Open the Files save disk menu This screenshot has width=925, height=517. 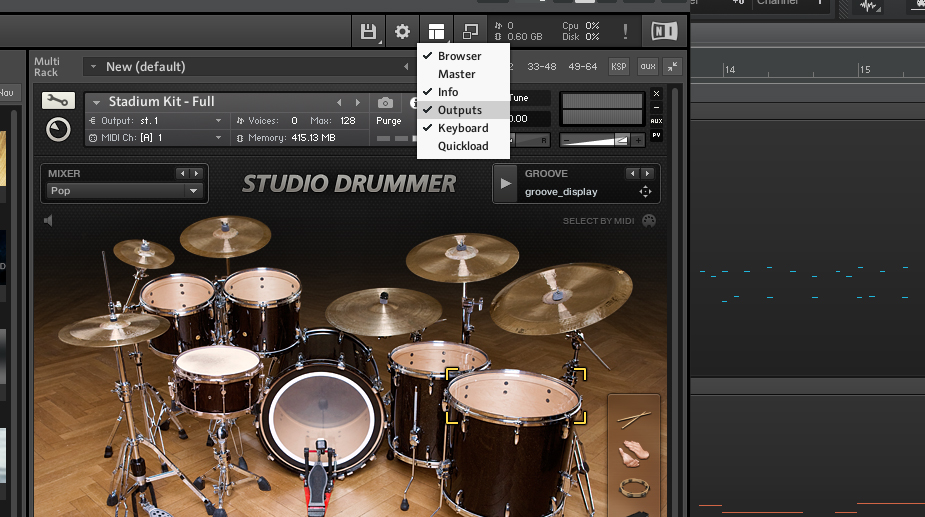coord(369,31)
